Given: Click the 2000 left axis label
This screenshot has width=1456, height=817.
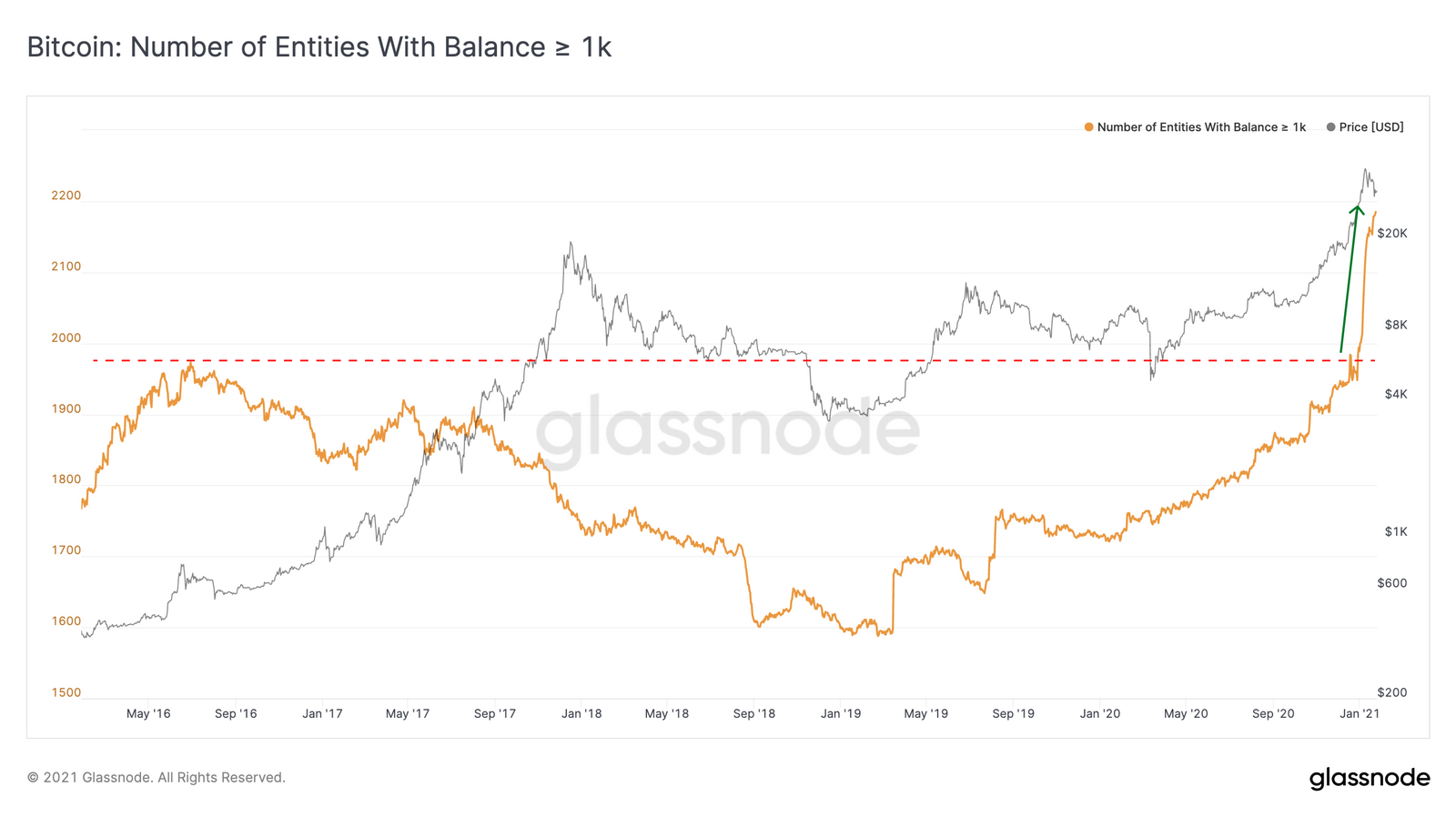Looking at the screenshot, I should pos(66,338).
